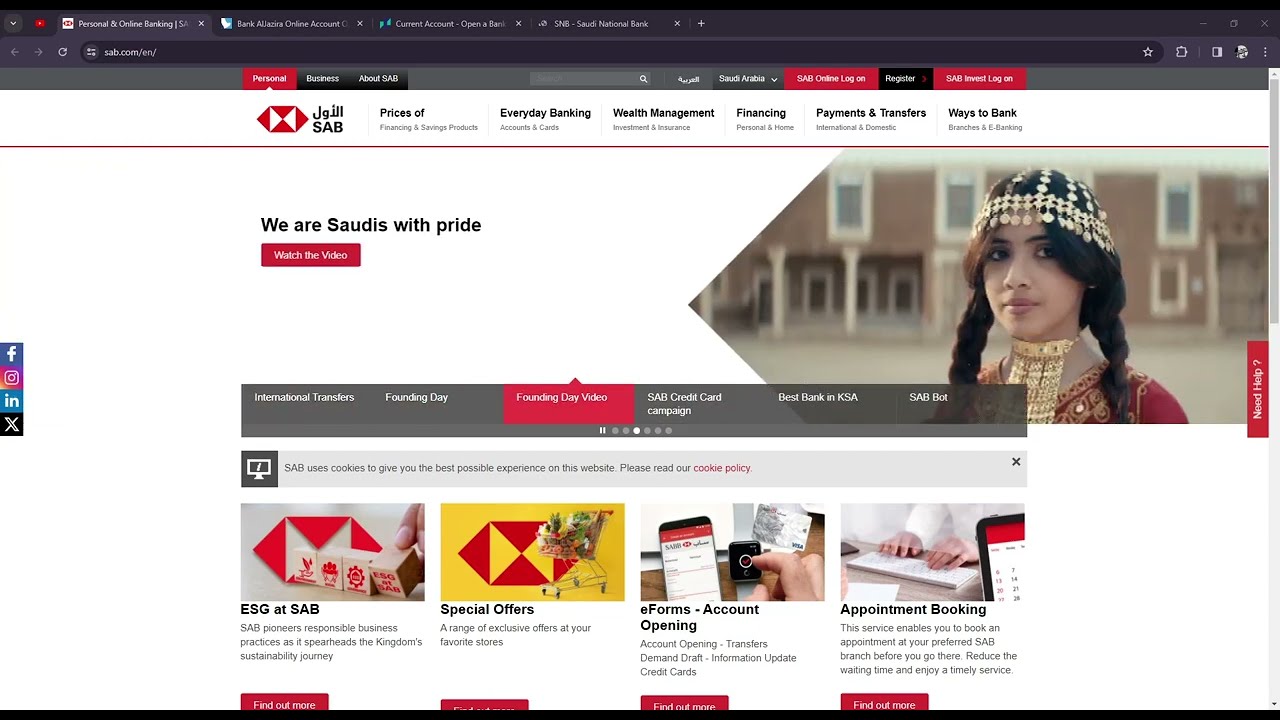Open Appointment Booking heading link
This screenshot has width=1280, height=720.
click(913, 609)
